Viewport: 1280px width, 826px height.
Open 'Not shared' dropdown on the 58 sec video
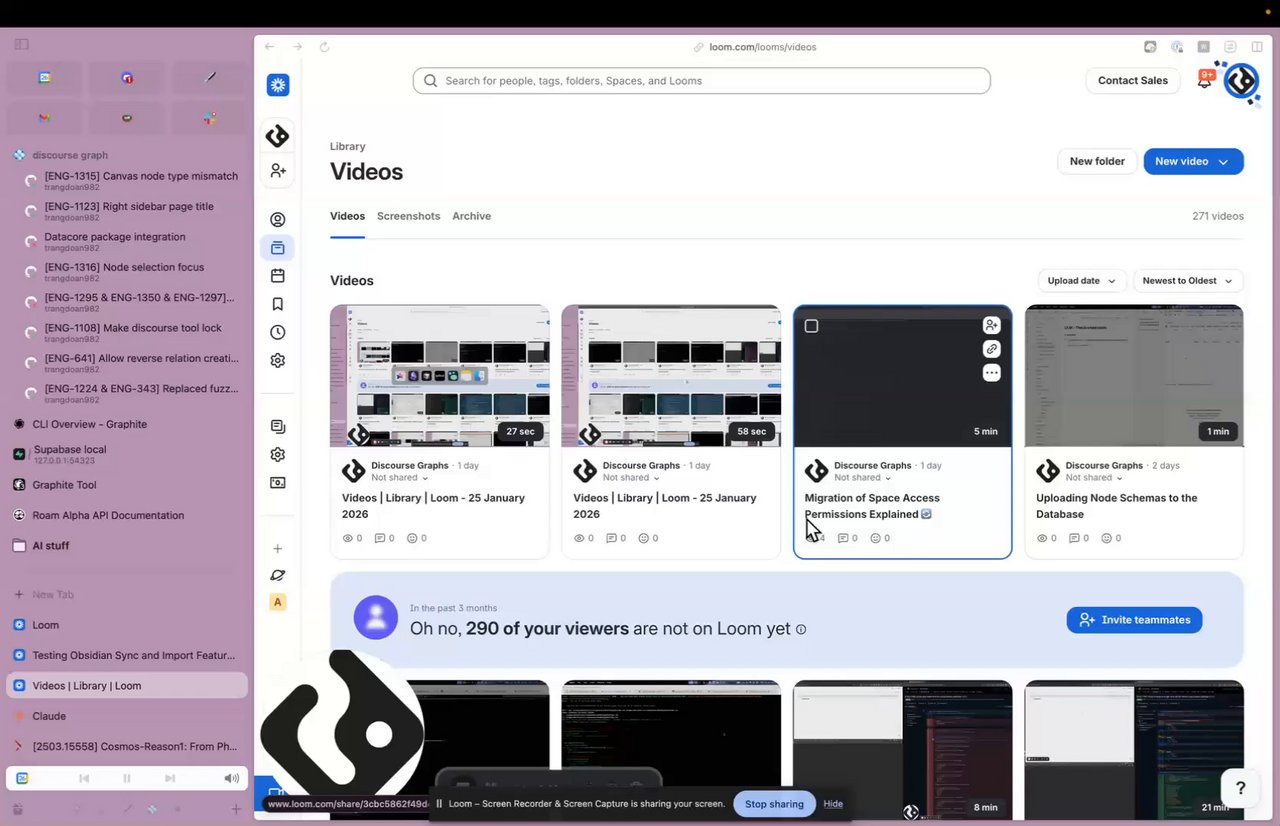[631, 478]
